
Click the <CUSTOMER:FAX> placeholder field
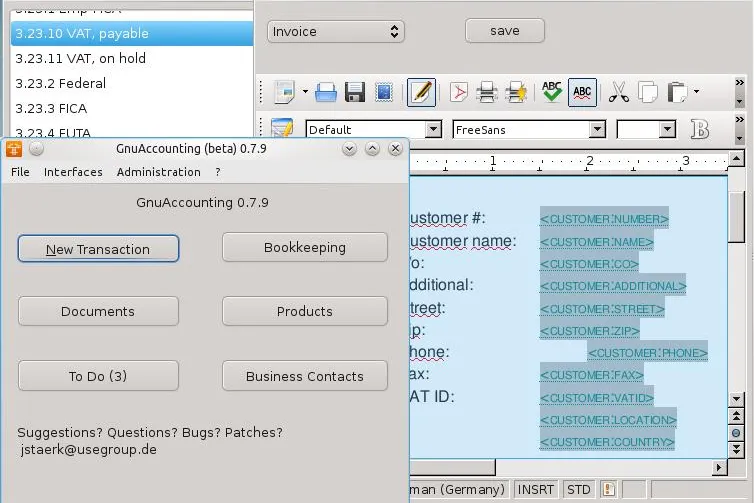click(591, 375)
